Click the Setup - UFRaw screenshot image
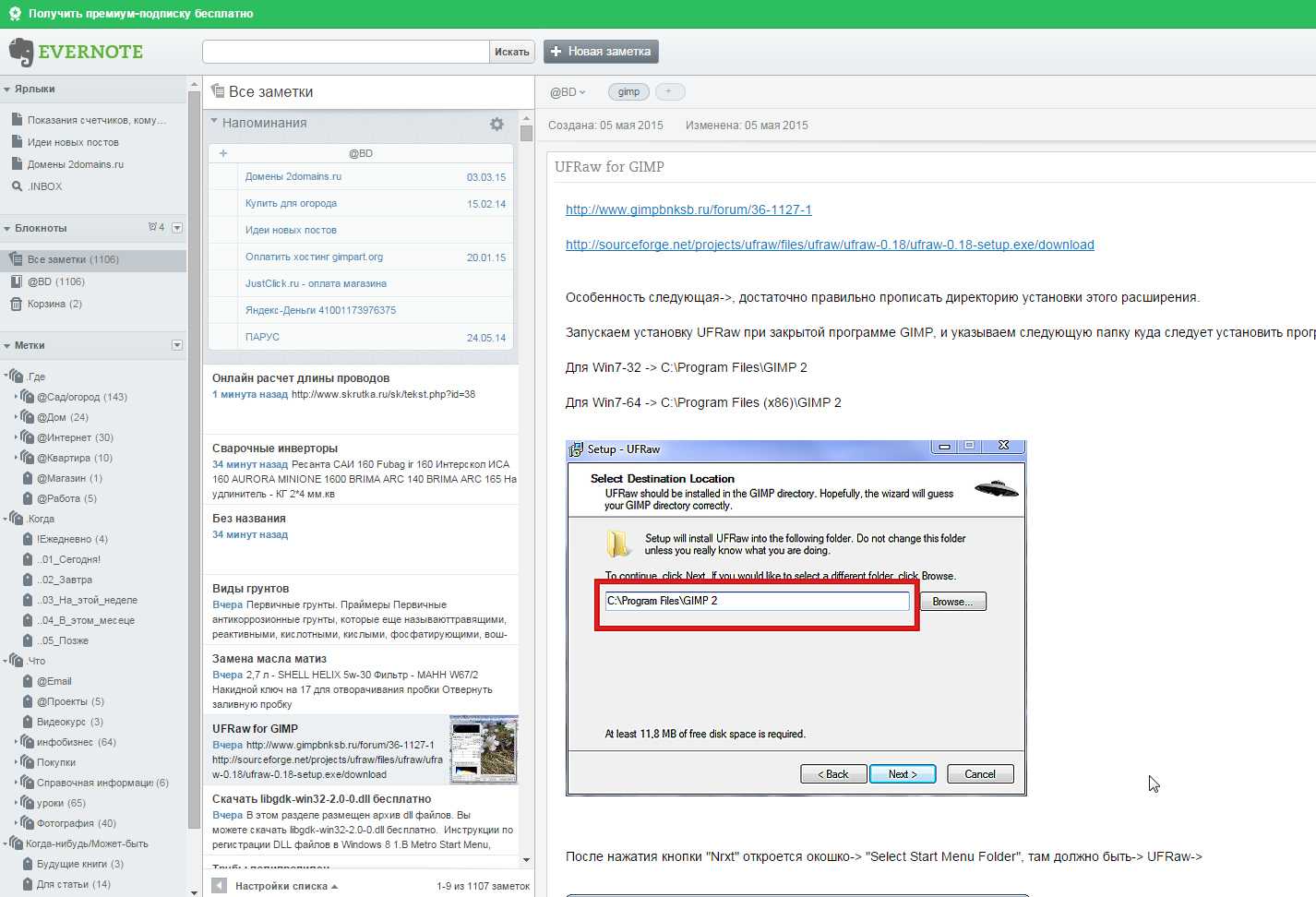The image size is (1316, 897). pyautogui.click(x=796, y=617)
